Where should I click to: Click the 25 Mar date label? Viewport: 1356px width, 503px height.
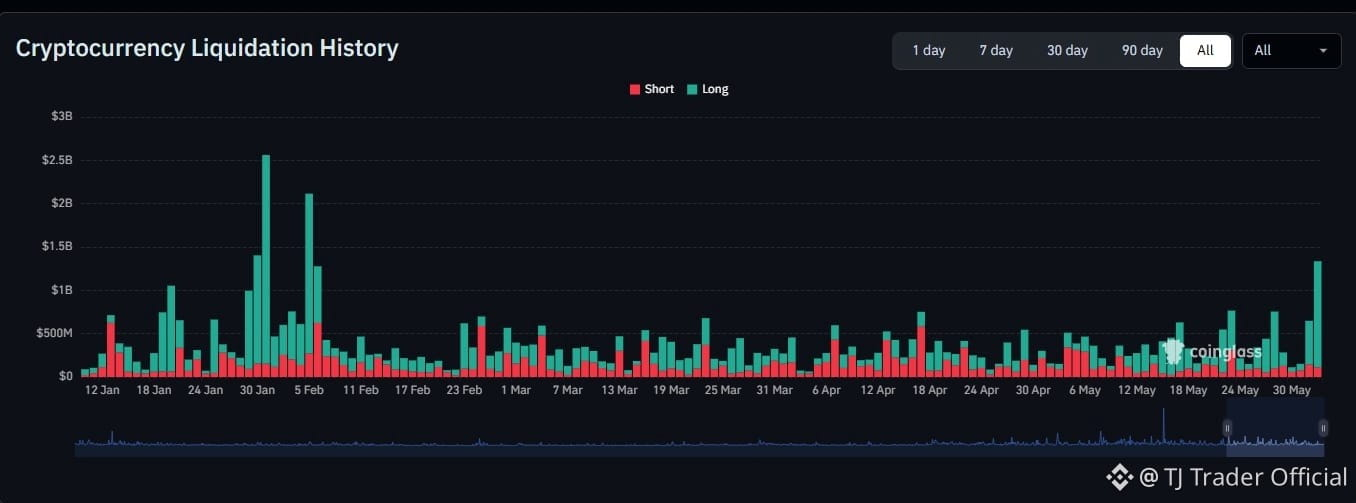(x=723, y=390)
